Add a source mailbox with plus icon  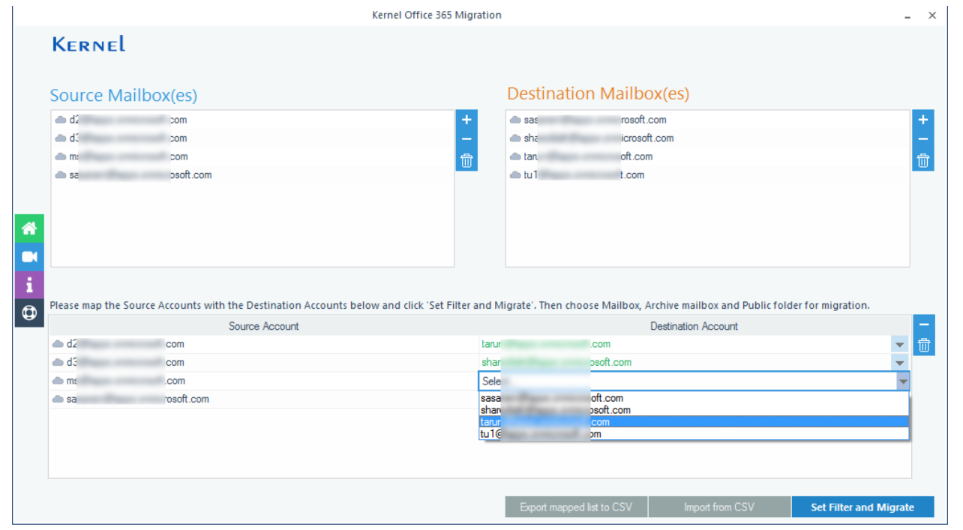467,120
